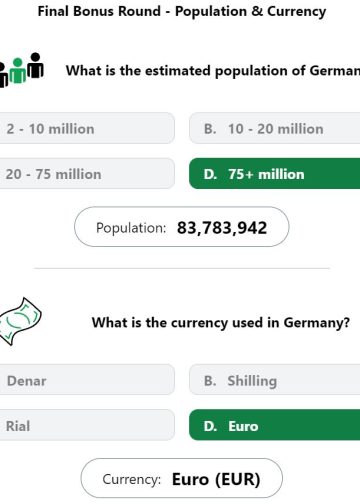
Task: Click the Currency: Euro (EUR) result box
Action: click(182, 478)
